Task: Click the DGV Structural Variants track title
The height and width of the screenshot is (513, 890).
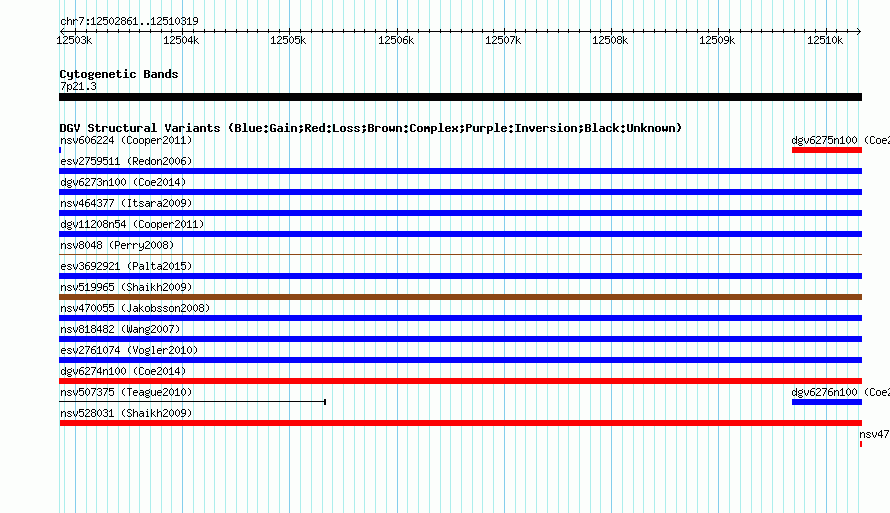Action: (371, 128)
